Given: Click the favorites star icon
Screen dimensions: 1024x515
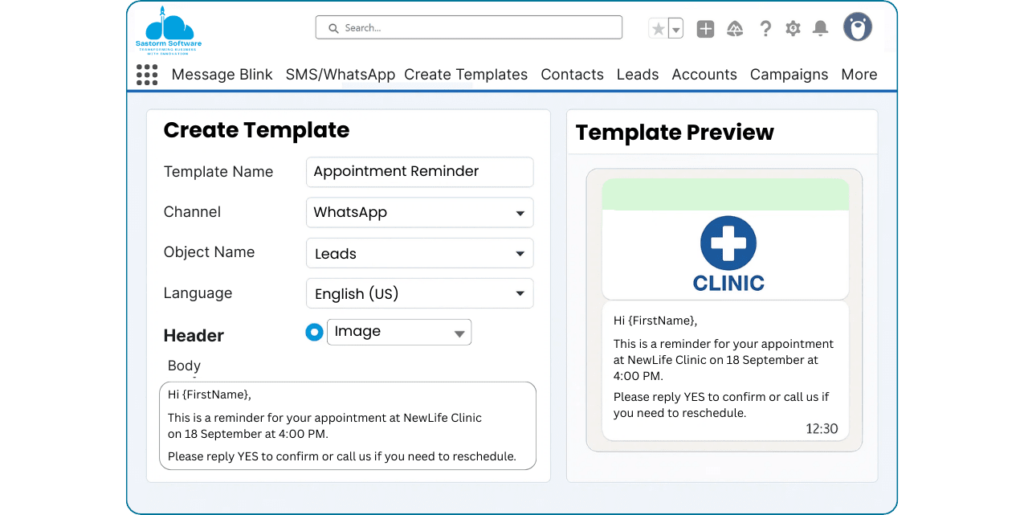Looking at the screenshot, I should [x=658, y=29].
